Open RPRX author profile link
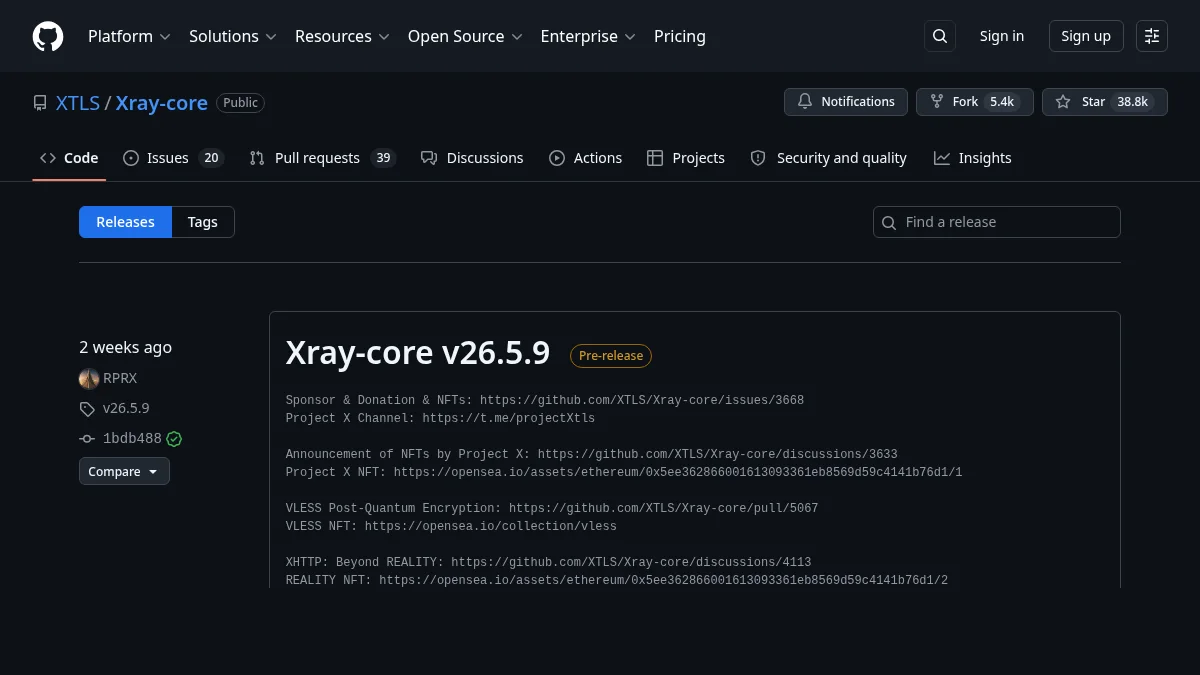This screenshot has width=1200, height=675. (120, 378)
